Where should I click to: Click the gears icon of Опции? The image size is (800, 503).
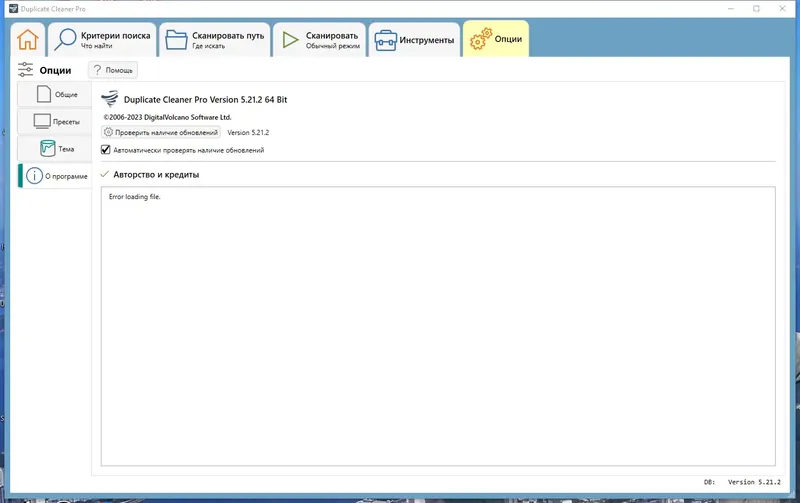click(481, 39)
